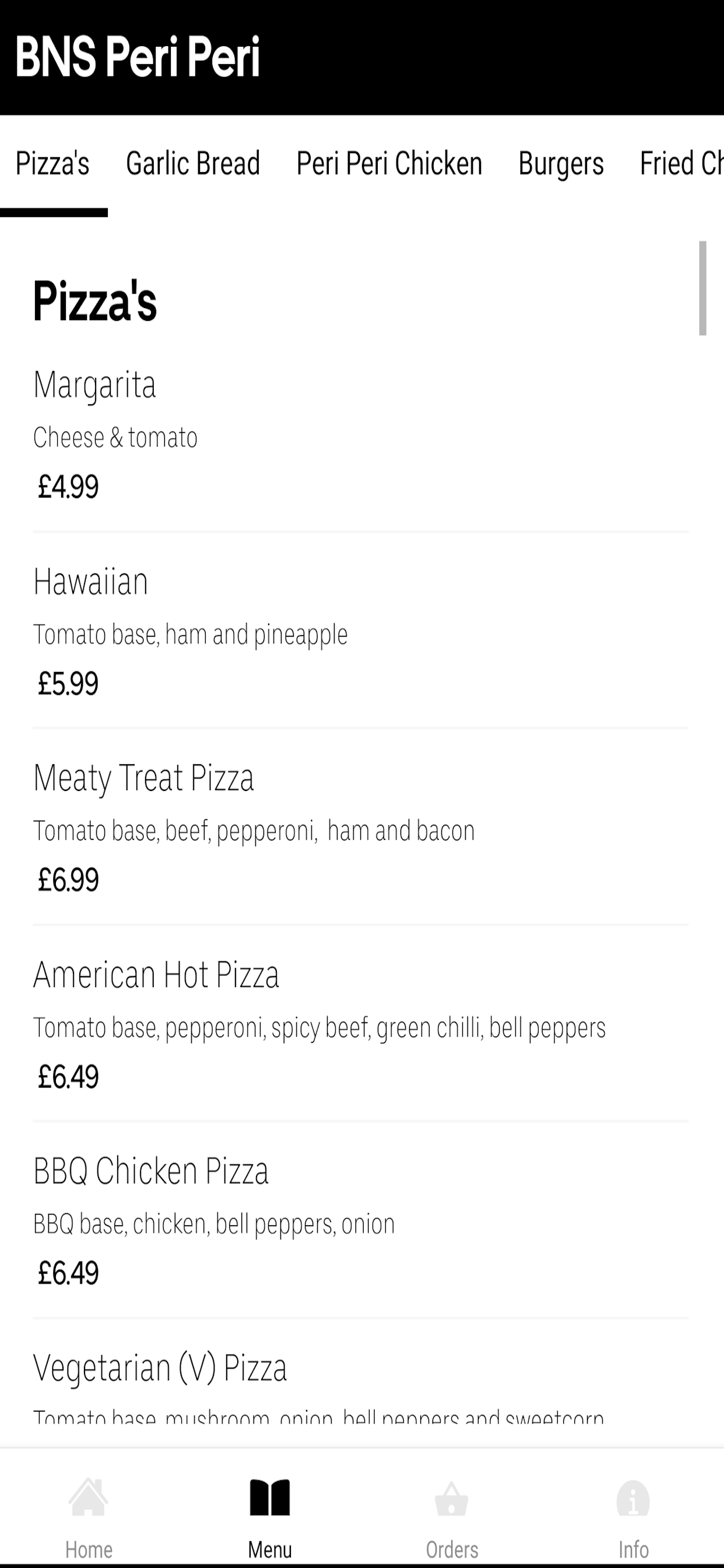Open the Menu book icon
This screenshot has height=1568, width=724.
point(270,1497)
